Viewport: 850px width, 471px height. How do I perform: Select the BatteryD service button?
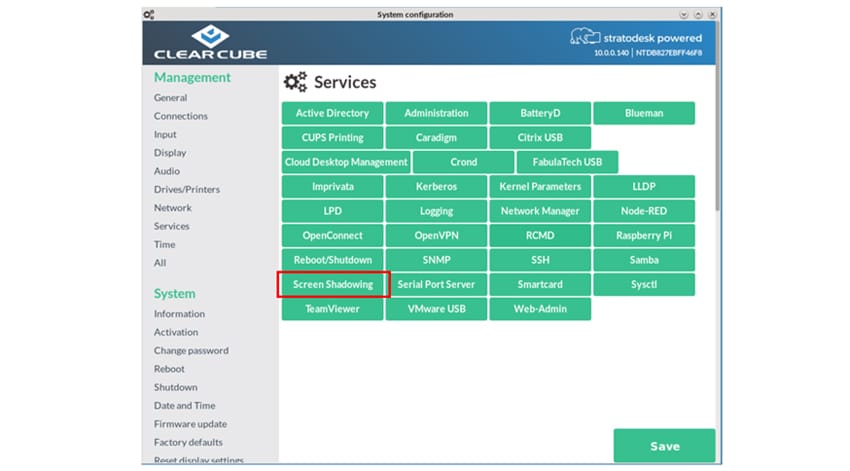tap(540, 113)
